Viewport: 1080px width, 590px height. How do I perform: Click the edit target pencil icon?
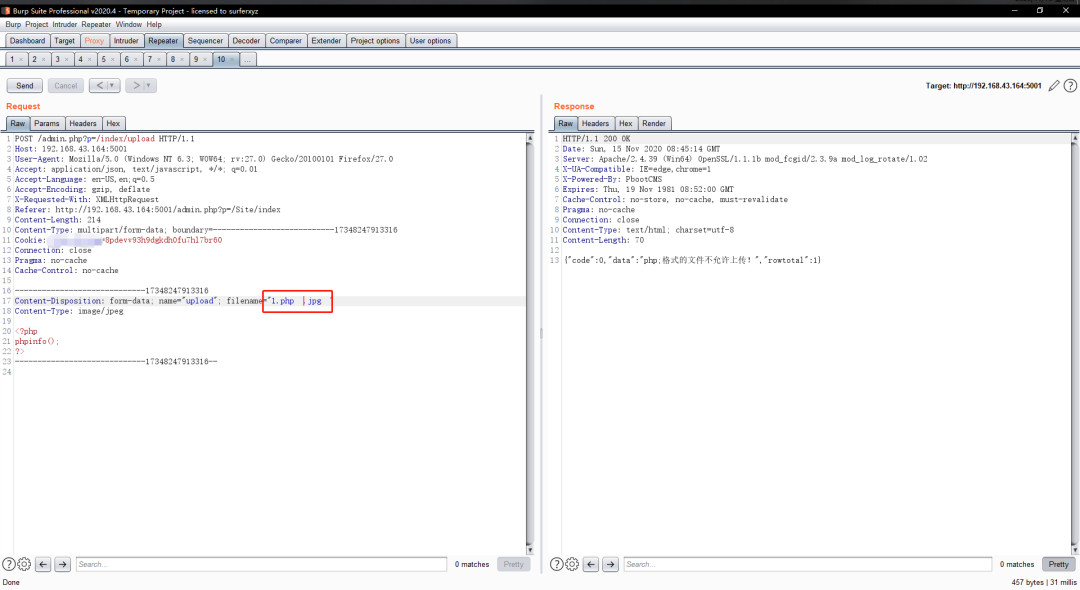click(1054, 85)
